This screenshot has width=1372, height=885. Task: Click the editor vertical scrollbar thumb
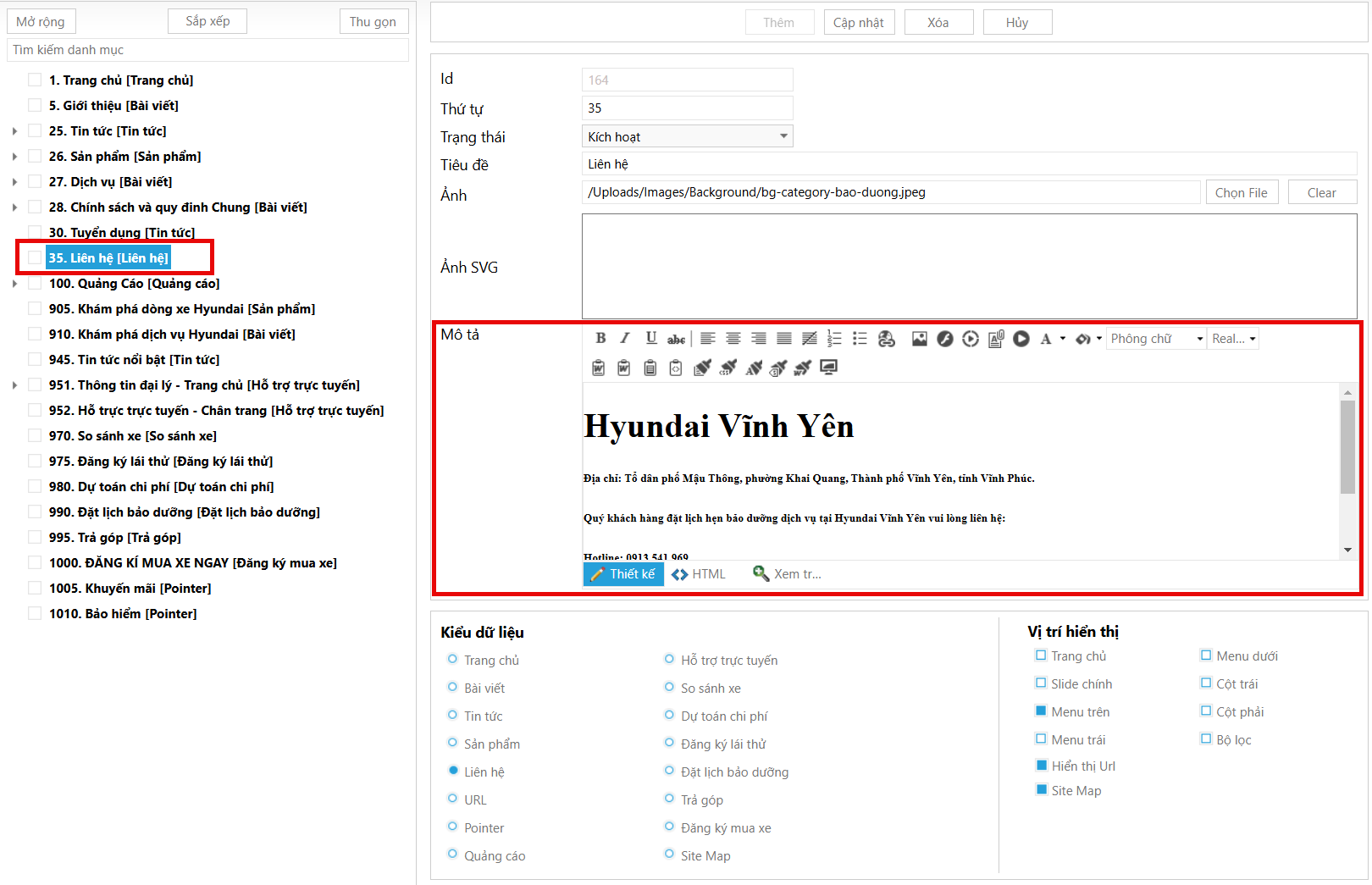[x=1347, y=446]
